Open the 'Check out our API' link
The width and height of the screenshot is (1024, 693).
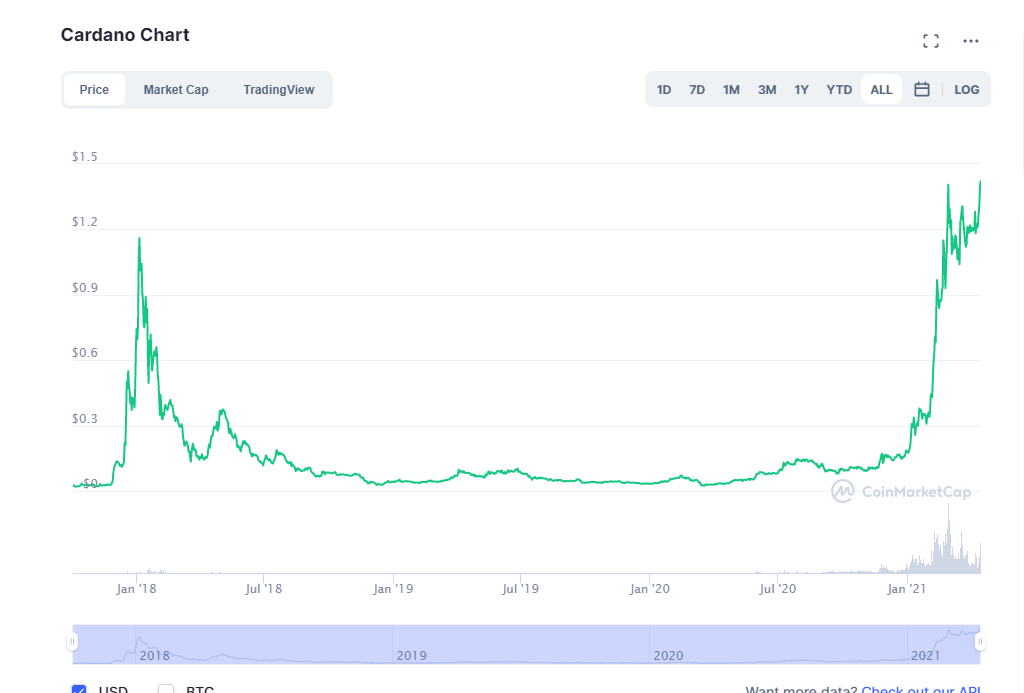coord(921,689)
